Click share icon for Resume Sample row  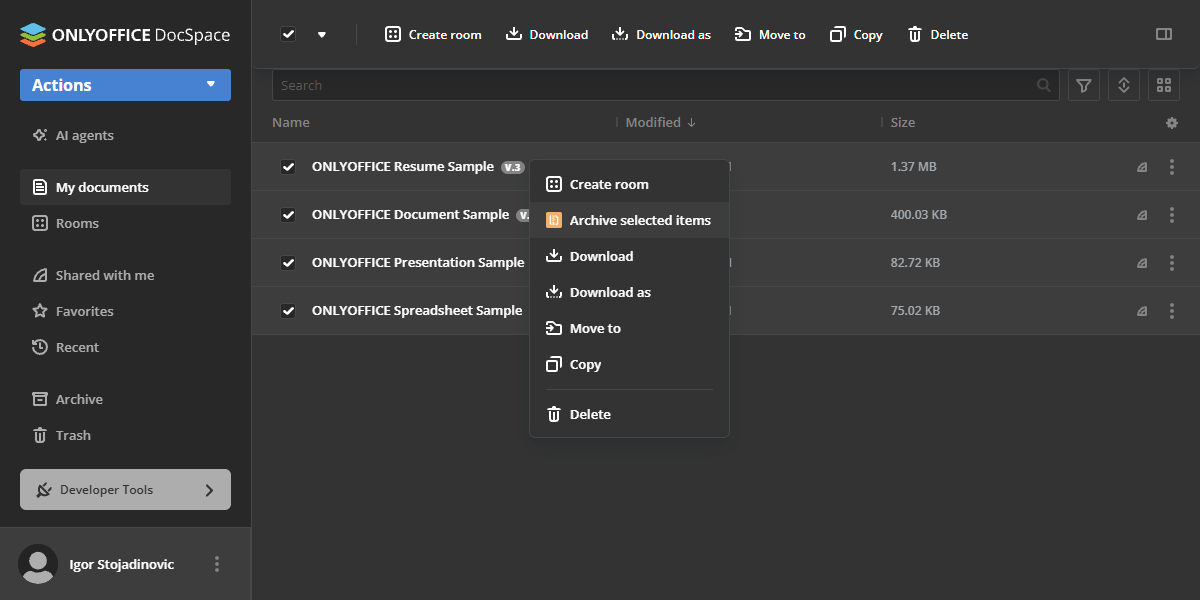[x=1142, y=167]
